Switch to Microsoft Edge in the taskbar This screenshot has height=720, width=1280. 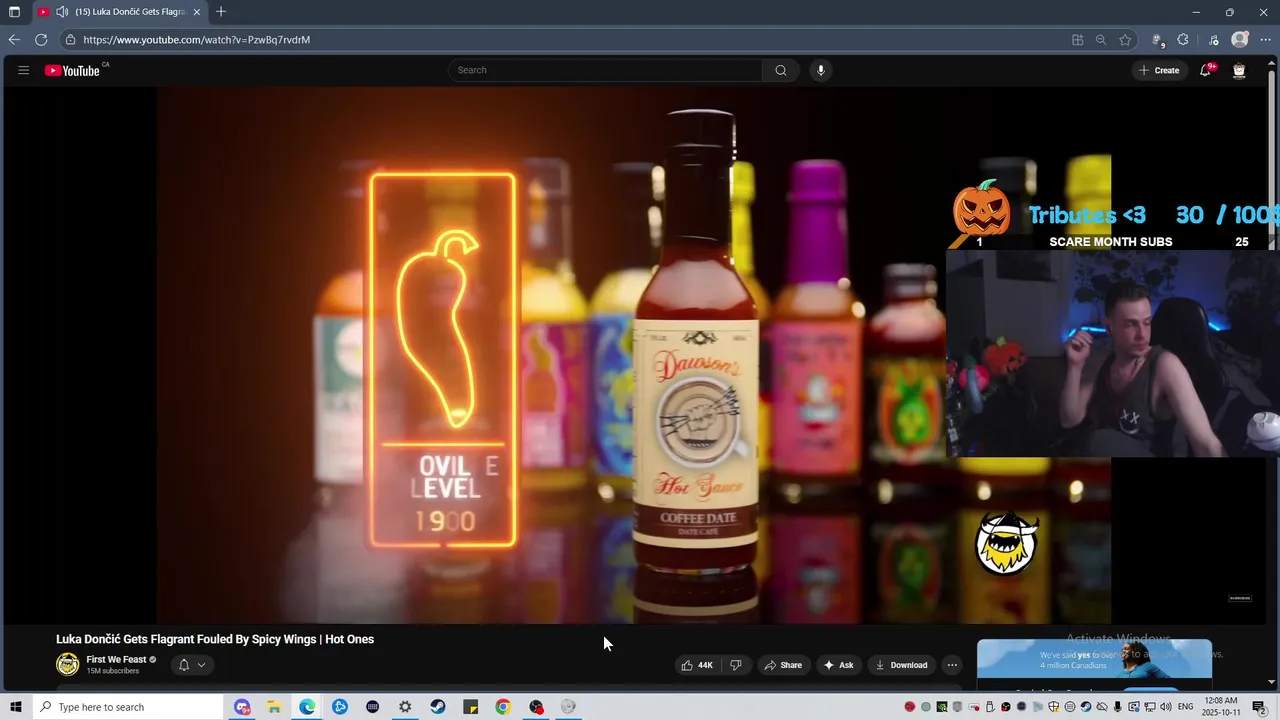[307, 707]
